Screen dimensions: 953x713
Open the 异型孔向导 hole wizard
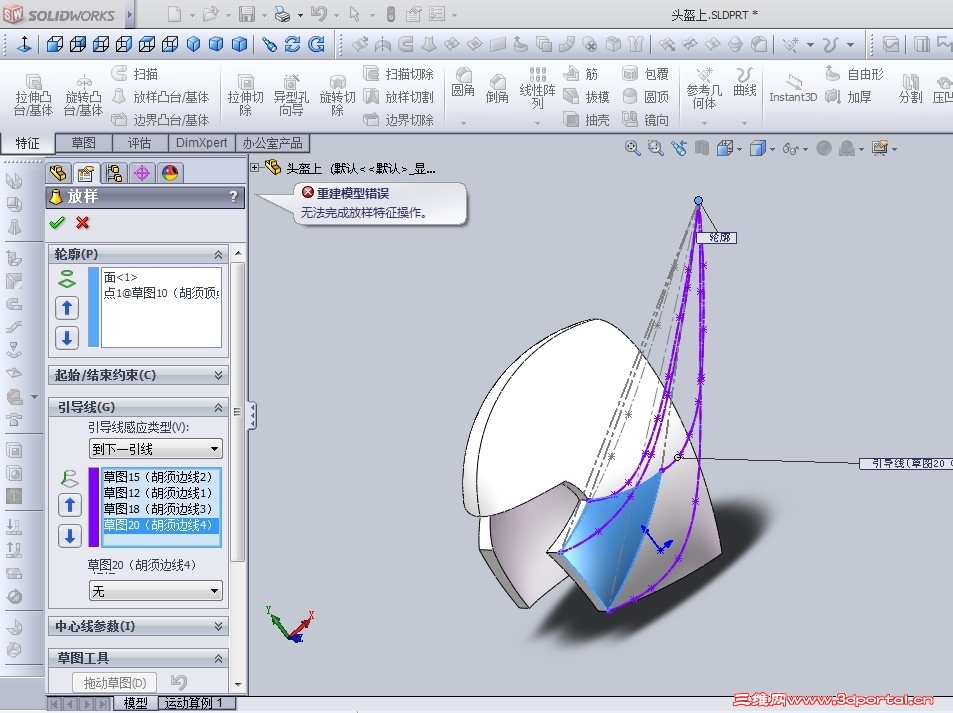coord(291,95)
